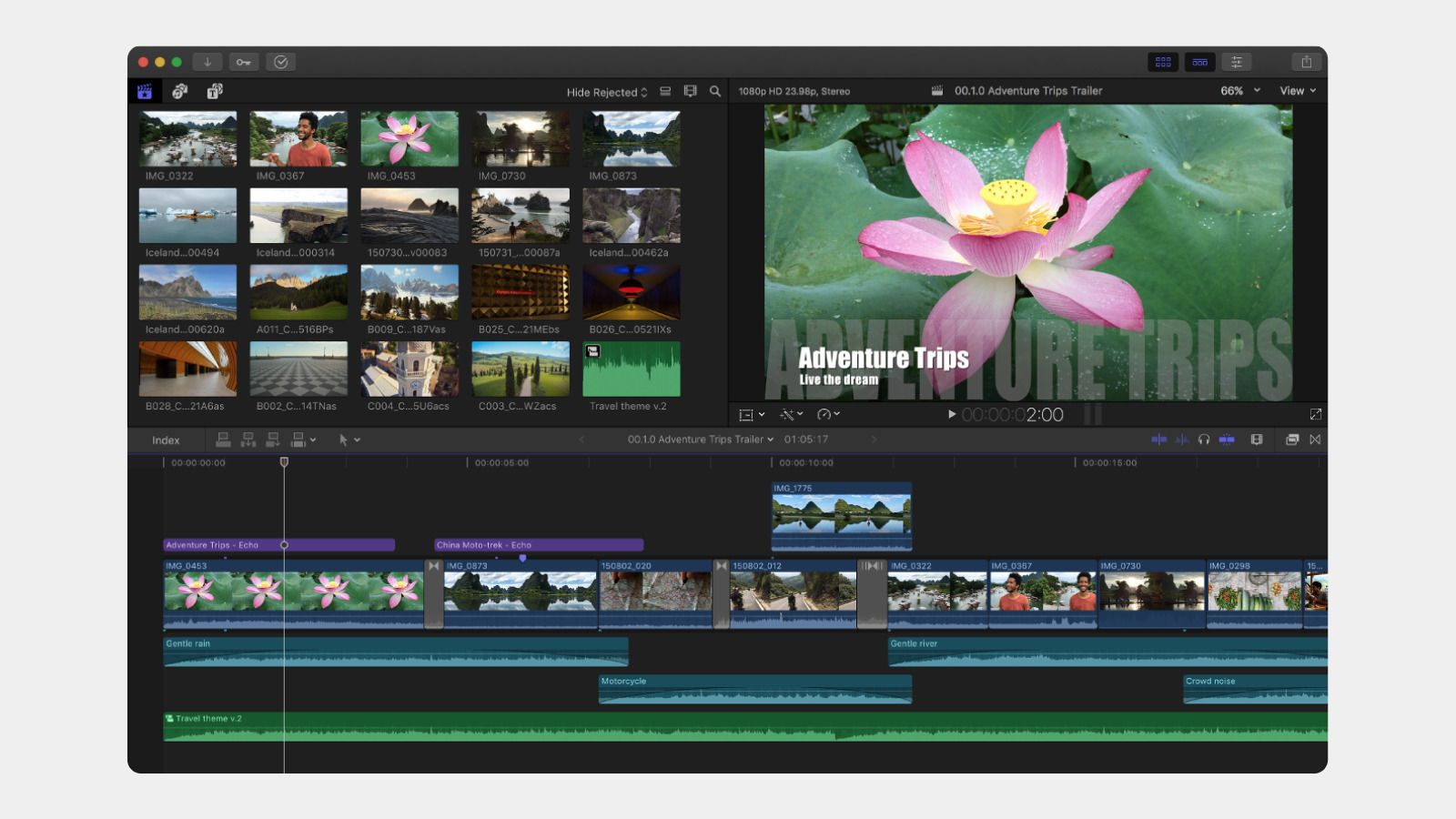Open the Titles and Generators sidebar

215,91
